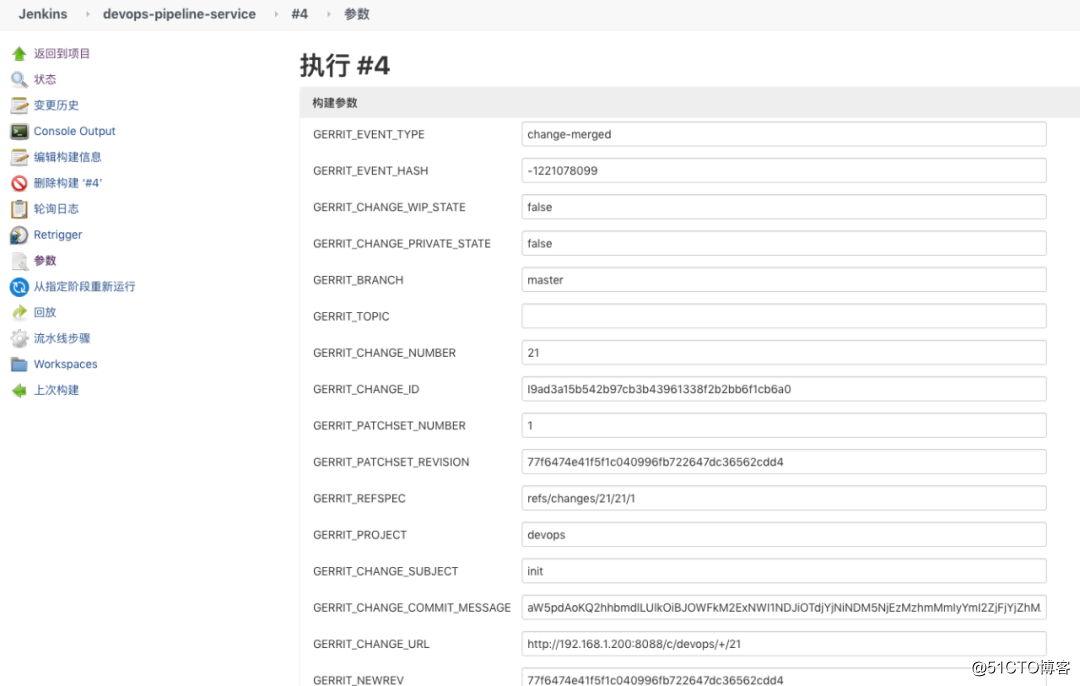Viewport: 1080px width, 686px height.
Task: Click the blue restart from stage icon
Action: pyautogui.click(x=19, y=287)
